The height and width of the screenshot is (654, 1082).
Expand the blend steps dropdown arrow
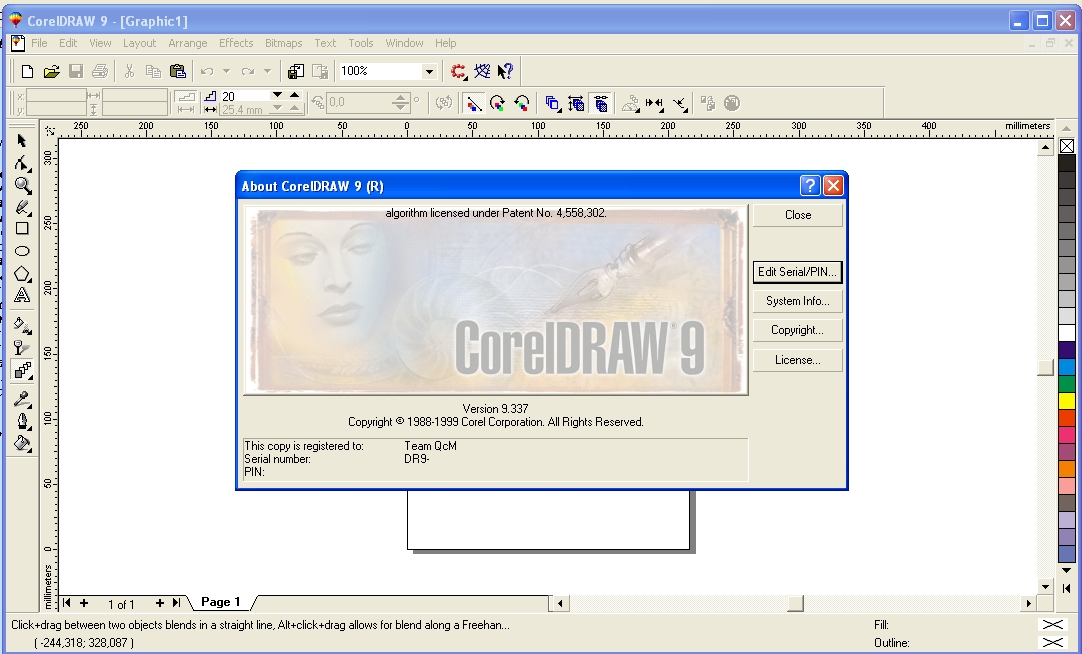pyautogui.click(x=278, y=96)
